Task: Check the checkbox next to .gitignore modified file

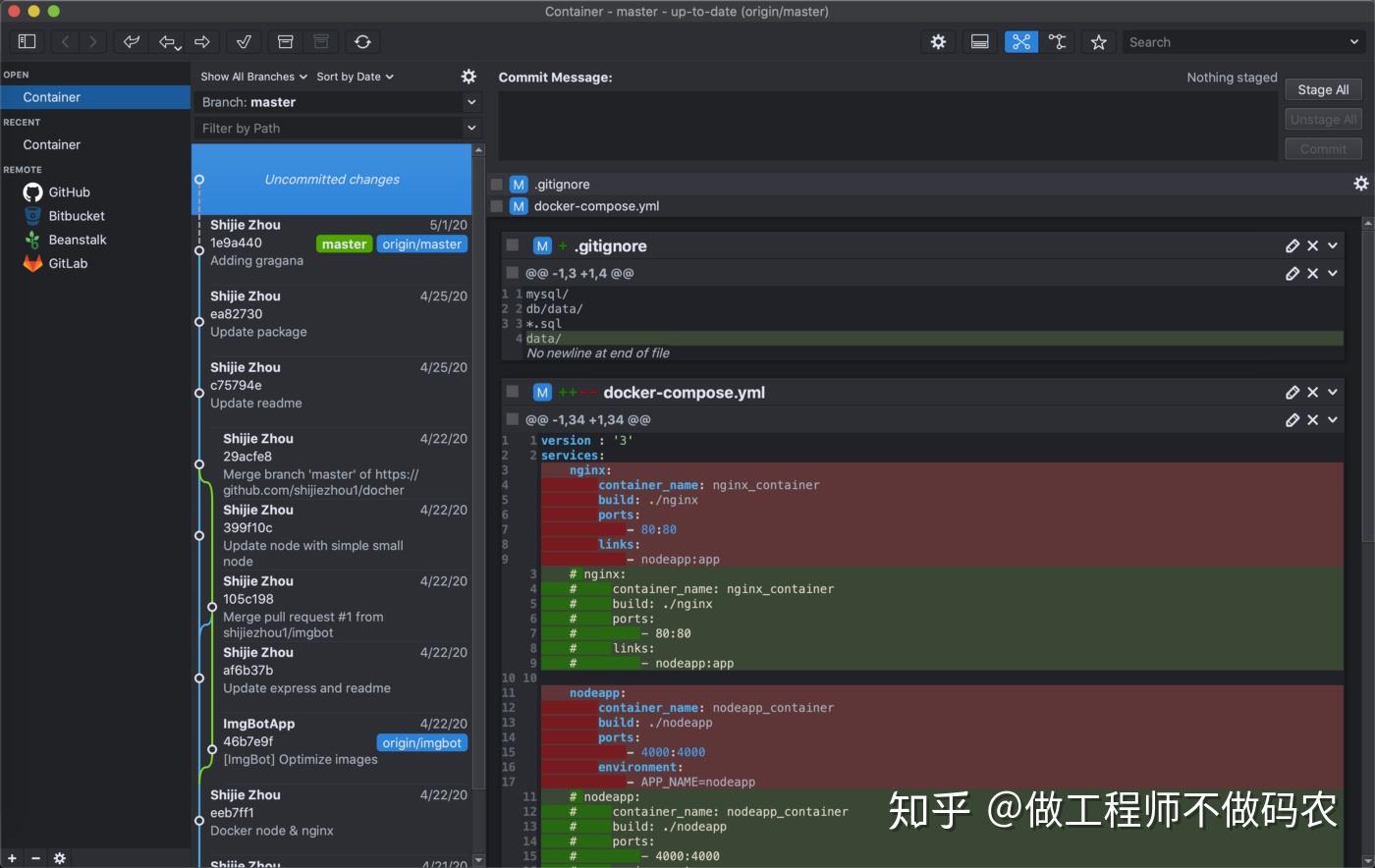Action: (496, 184)
